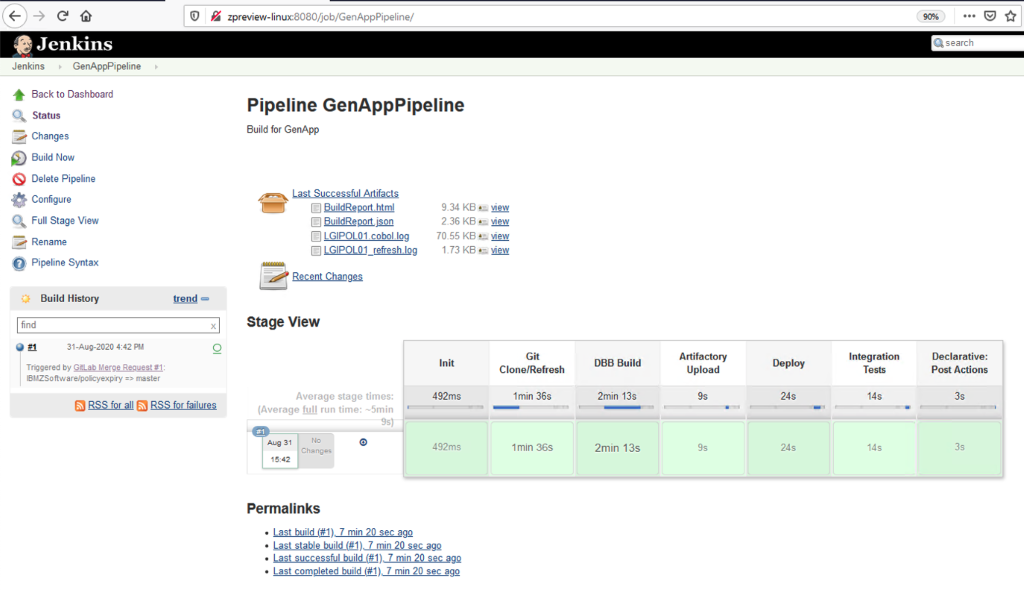Open Full Stage View

pos(65,221)
